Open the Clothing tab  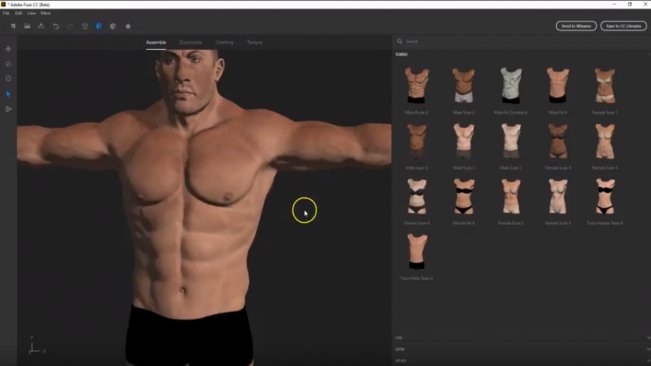pyautogui.click(x=224, y=42)
